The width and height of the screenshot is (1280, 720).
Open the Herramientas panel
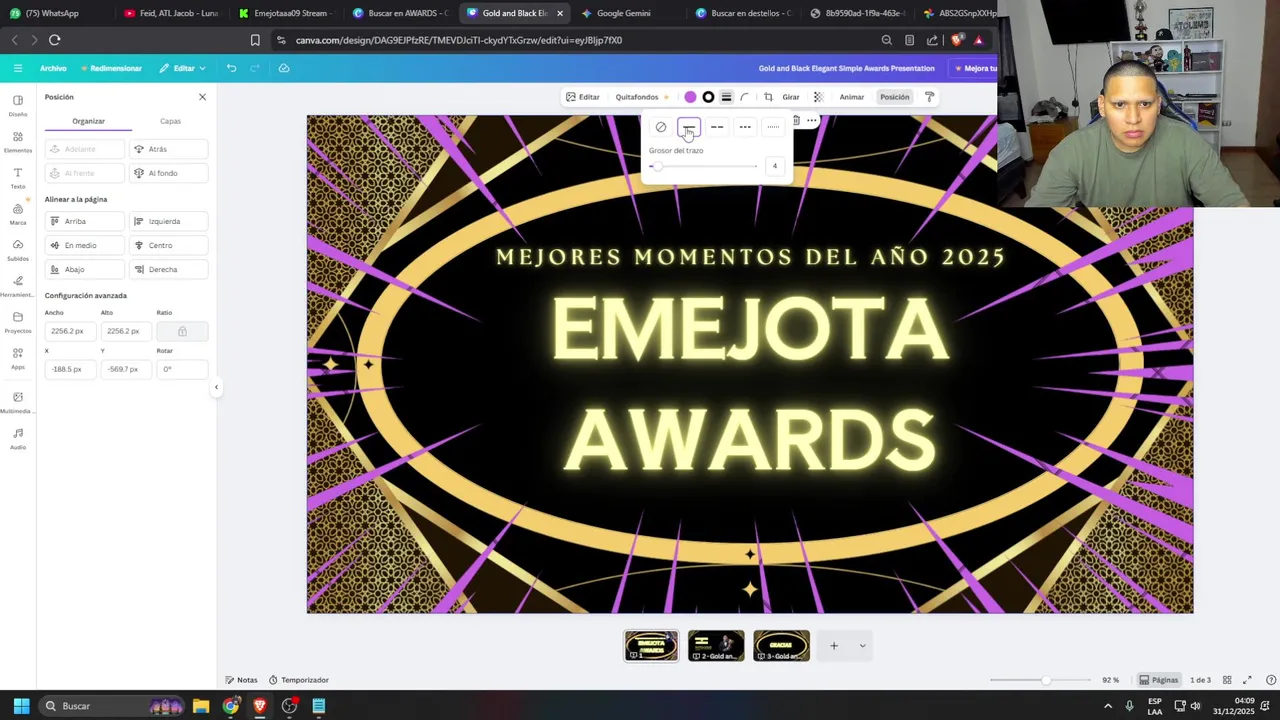pyautogui.click(x=18, y=285)
